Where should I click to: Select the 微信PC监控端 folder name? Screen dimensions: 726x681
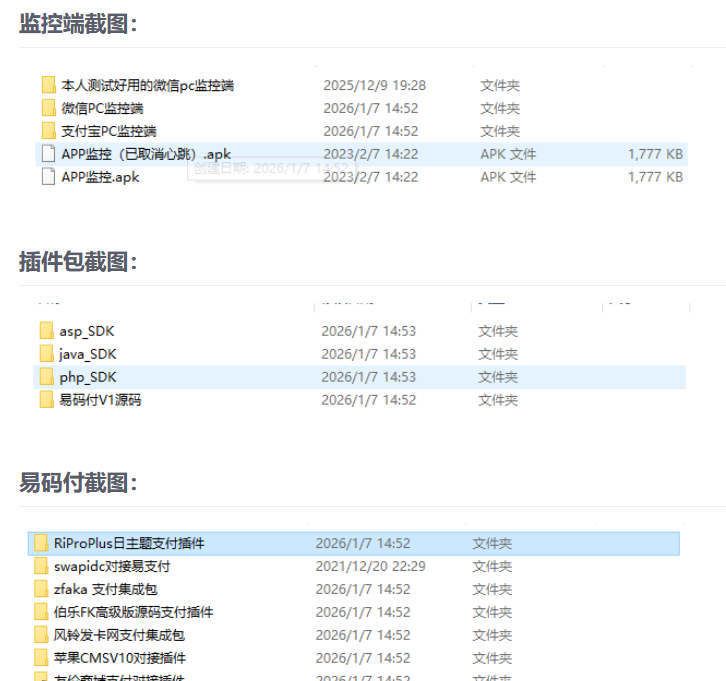(x=102, y=108)
